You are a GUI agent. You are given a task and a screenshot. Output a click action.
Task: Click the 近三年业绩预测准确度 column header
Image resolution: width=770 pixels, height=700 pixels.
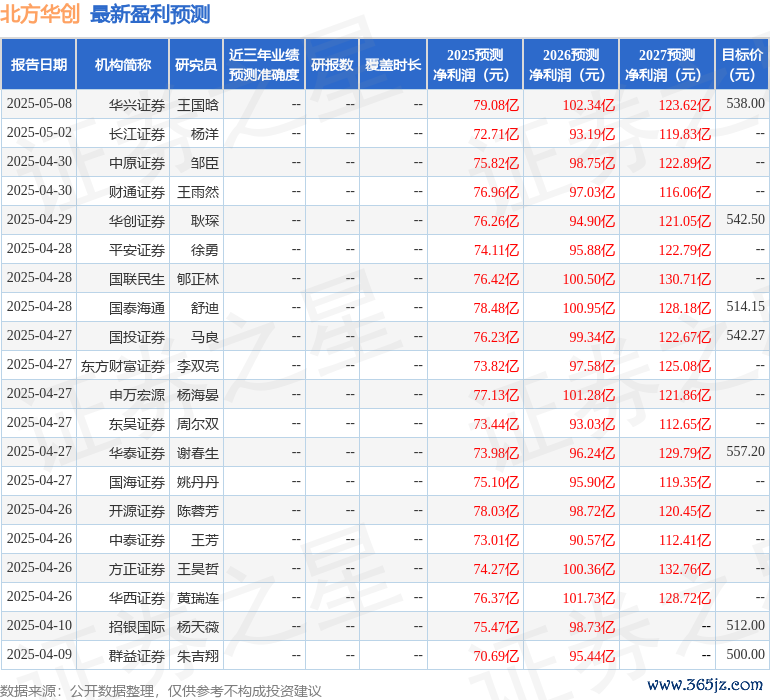point(264,64)
